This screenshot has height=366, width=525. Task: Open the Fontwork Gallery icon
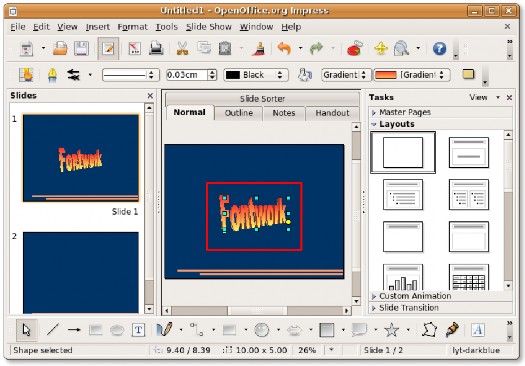coord(478,330)
